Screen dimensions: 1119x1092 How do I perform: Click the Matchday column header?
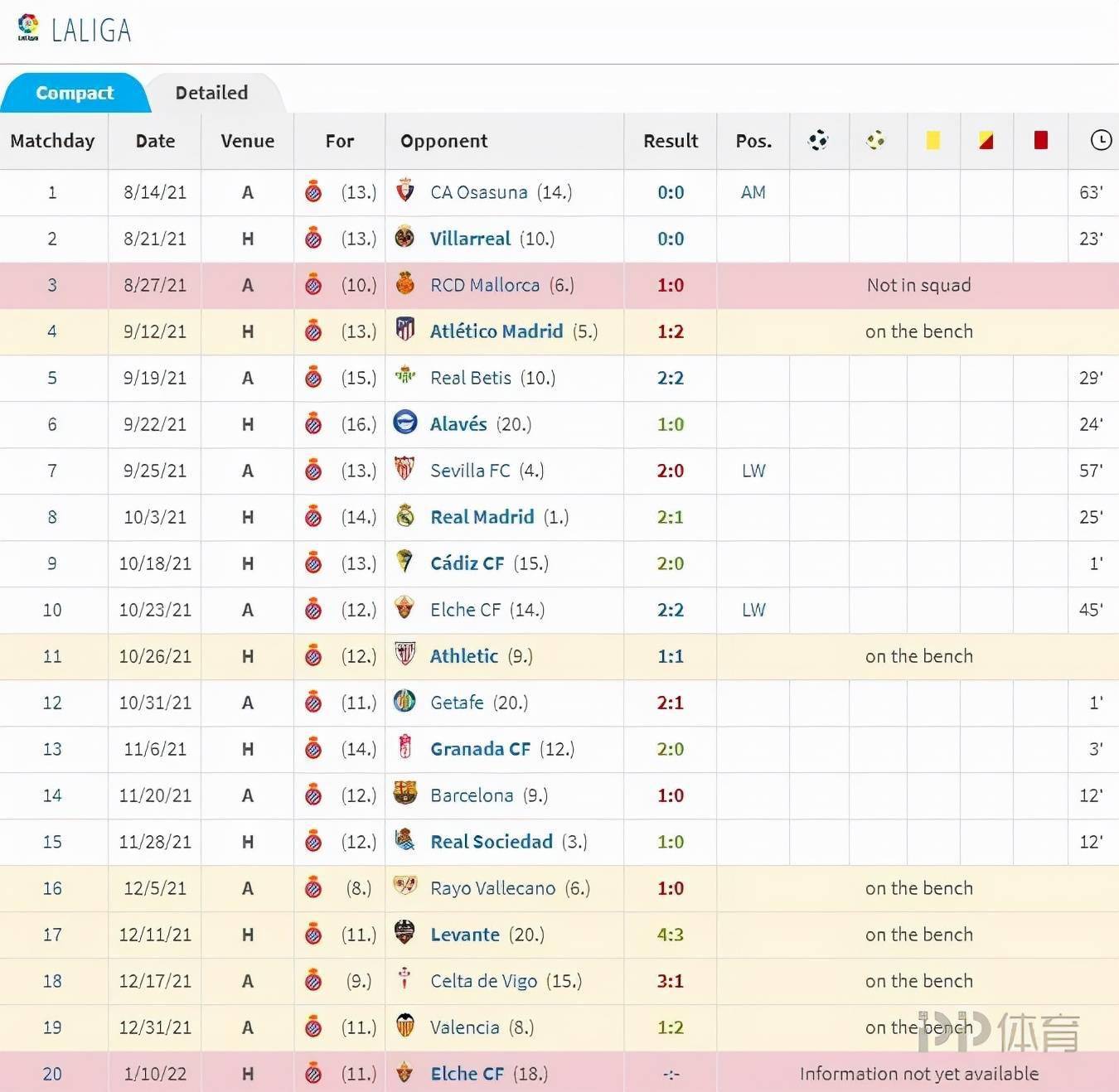[52, 141]
